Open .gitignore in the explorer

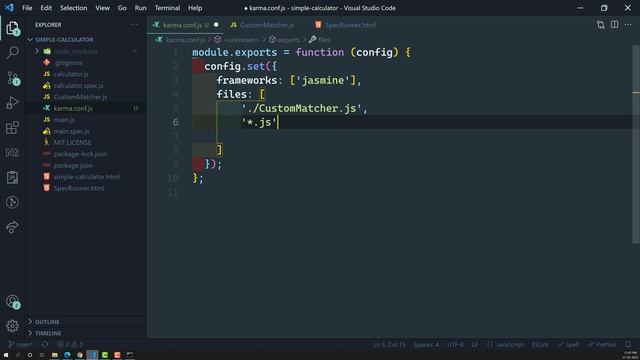point(68,62)
